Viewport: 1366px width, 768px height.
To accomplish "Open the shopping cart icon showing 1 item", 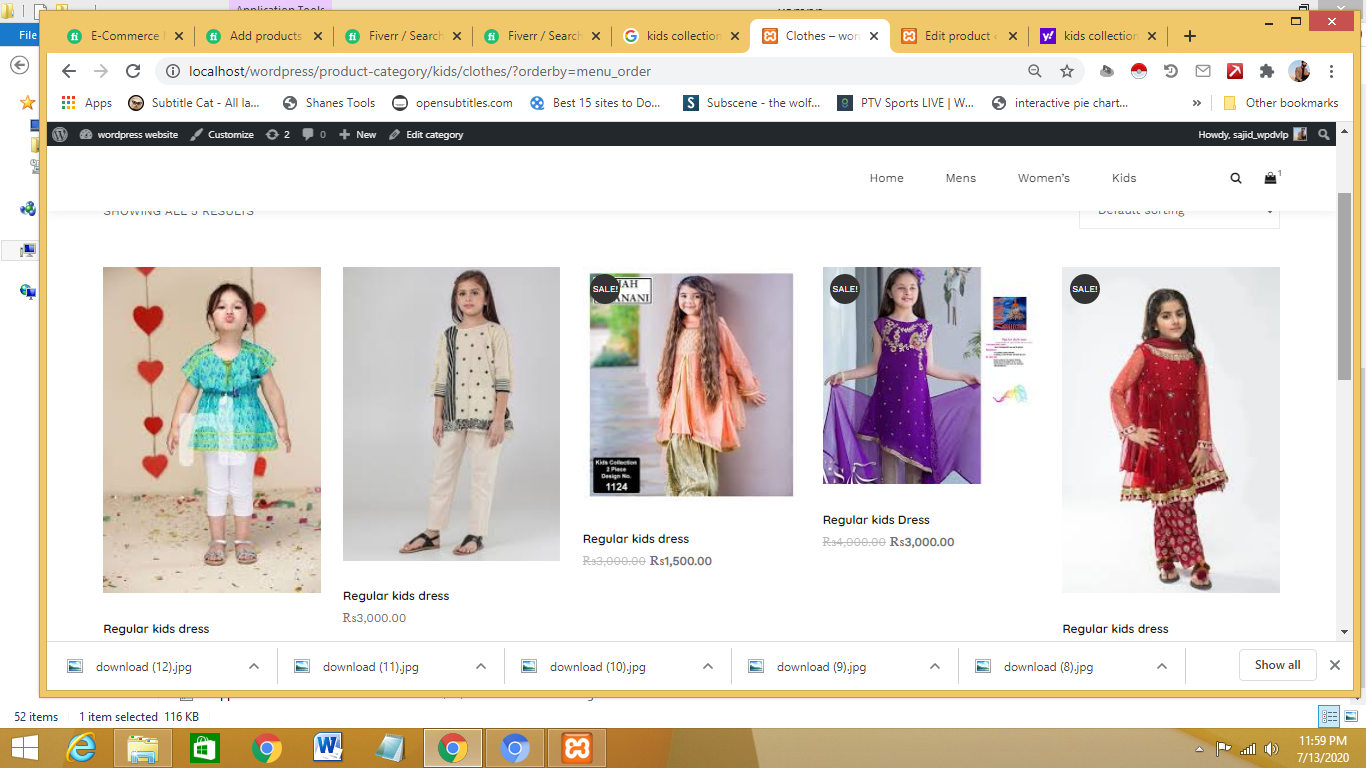I will (x=1269, y=177).
